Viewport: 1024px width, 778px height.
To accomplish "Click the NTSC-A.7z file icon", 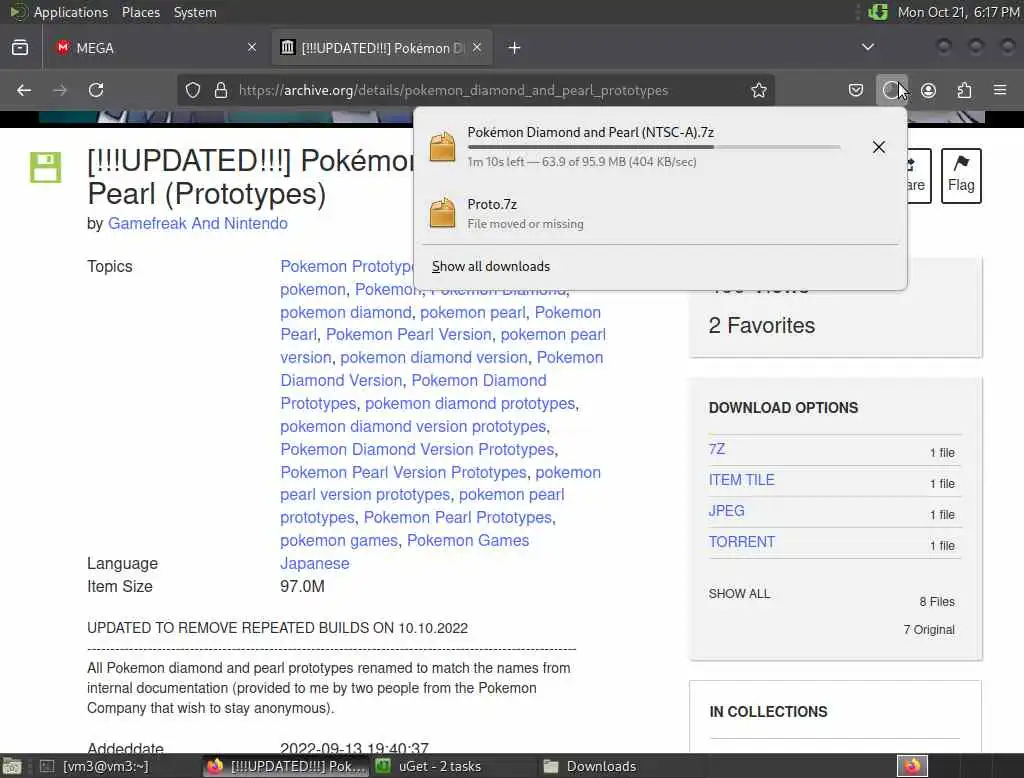I will tap(442, 146).
